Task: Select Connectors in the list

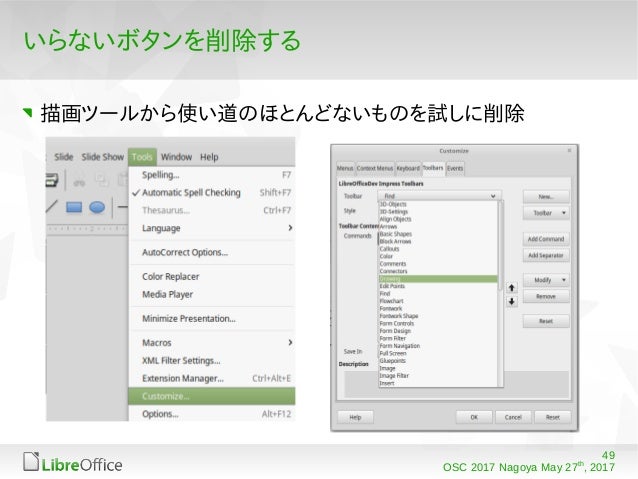Action: (438, 271)
